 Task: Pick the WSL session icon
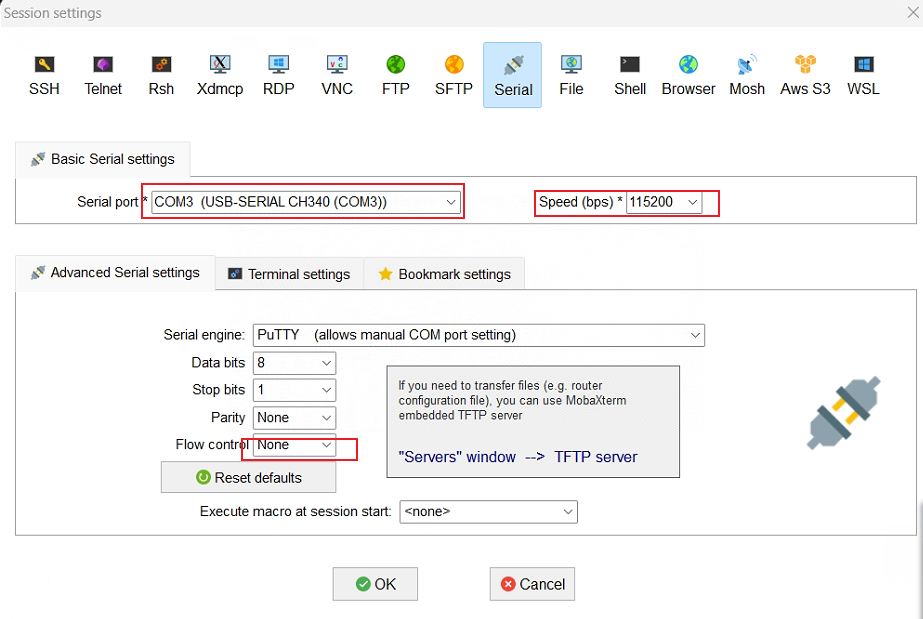click(x=863, y=75)
